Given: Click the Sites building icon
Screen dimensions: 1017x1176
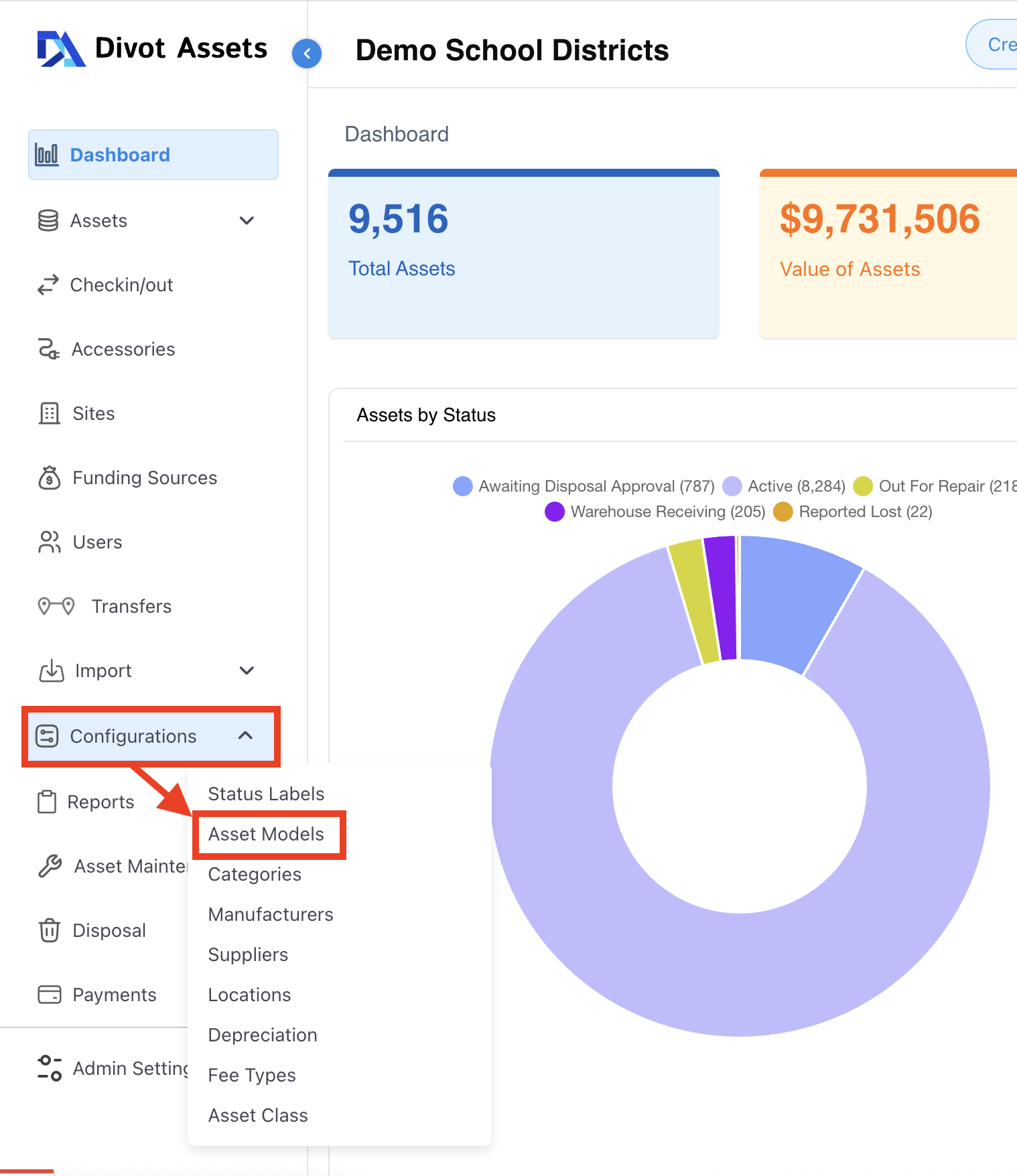Looking at the screenshot, I should point(49,414).
